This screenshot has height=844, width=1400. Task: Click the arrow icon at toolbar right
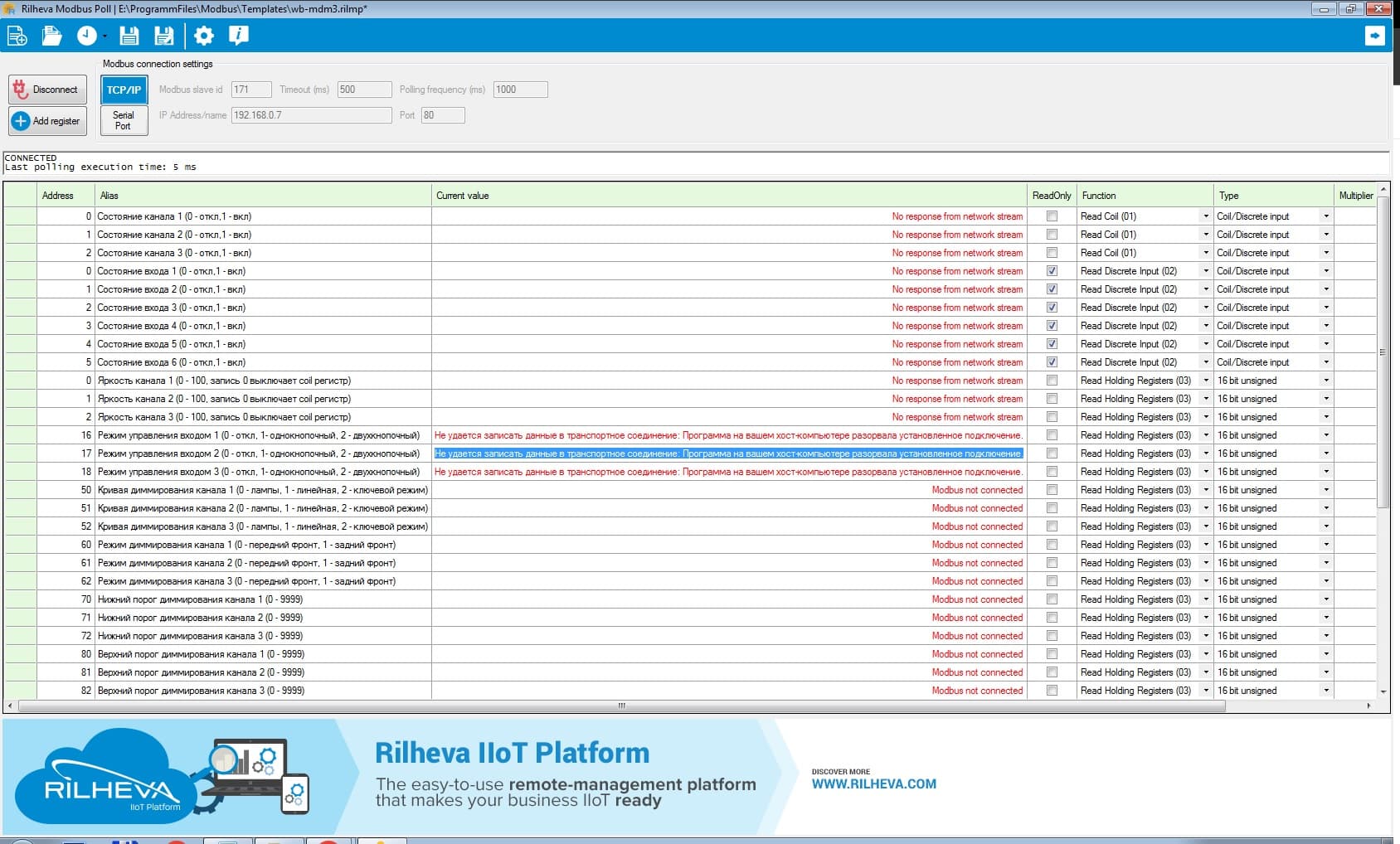(x=1374, y=36)
